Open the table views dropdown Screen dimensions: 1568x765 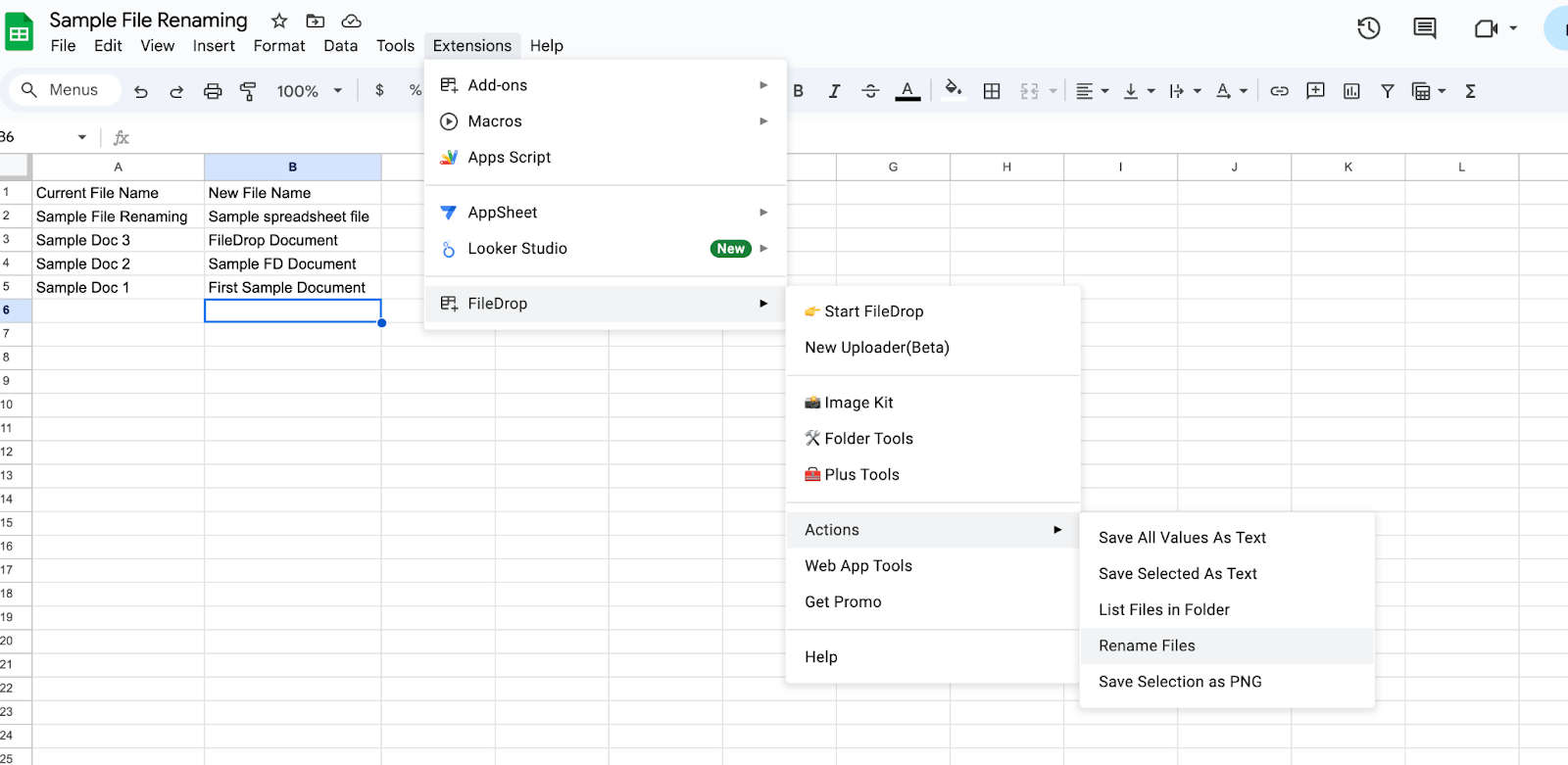coord(1429,91)
